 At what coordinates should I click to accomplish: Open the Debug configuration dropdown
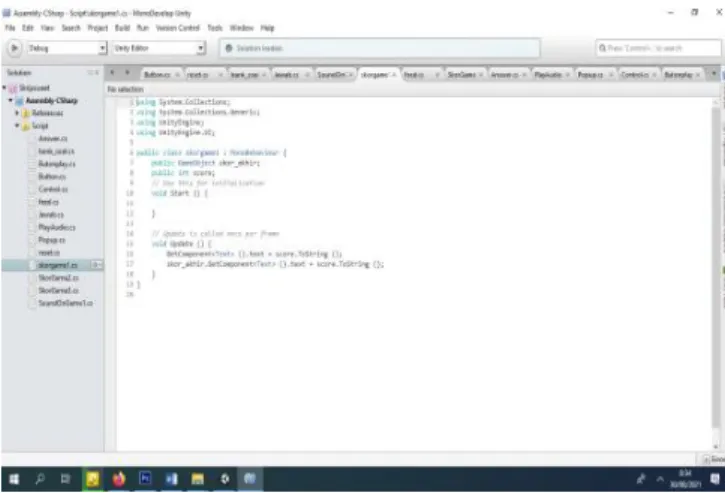(67, 48)
